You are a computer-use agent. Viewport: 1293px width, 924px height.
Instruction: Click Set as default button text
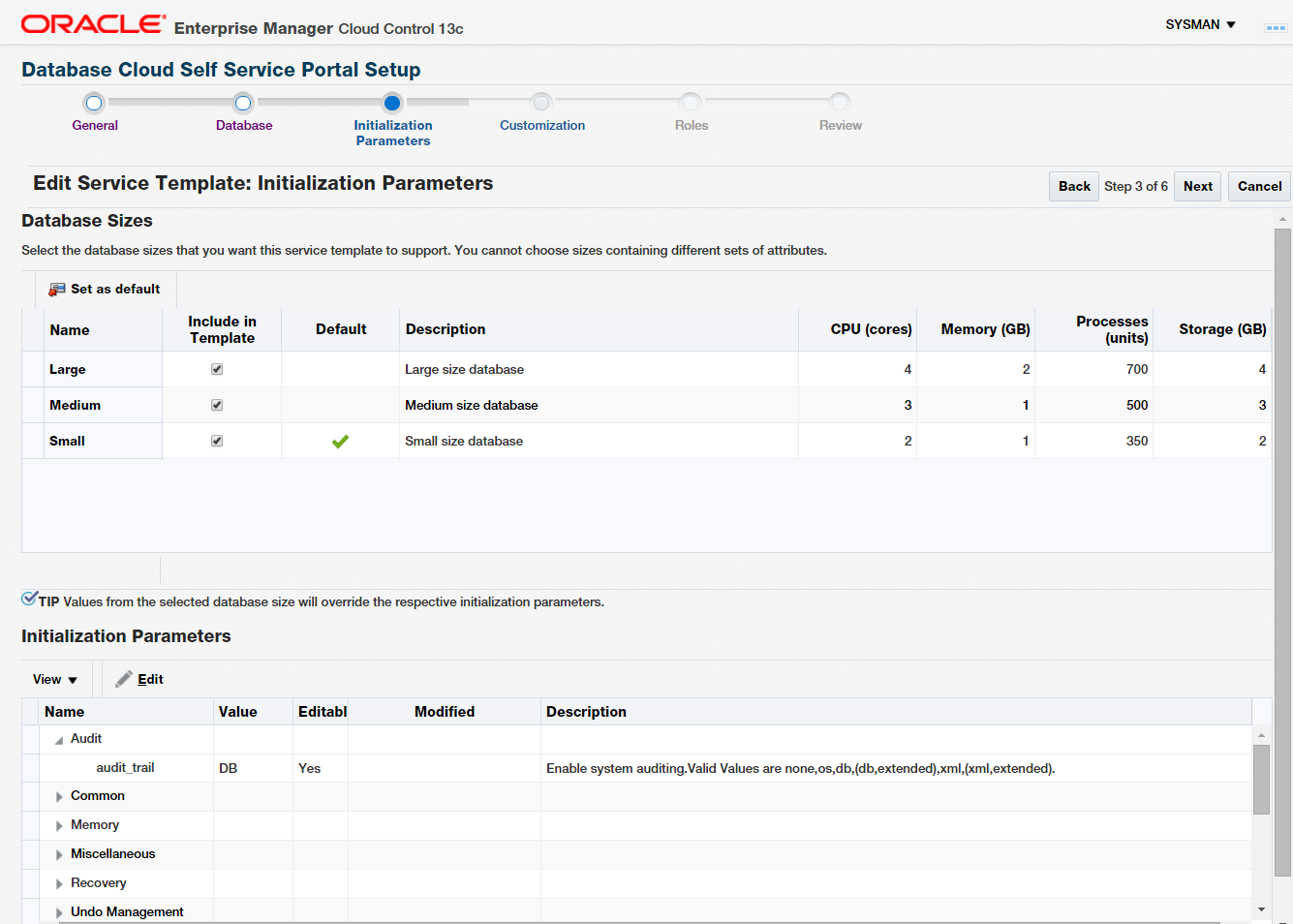click(115, 289)
